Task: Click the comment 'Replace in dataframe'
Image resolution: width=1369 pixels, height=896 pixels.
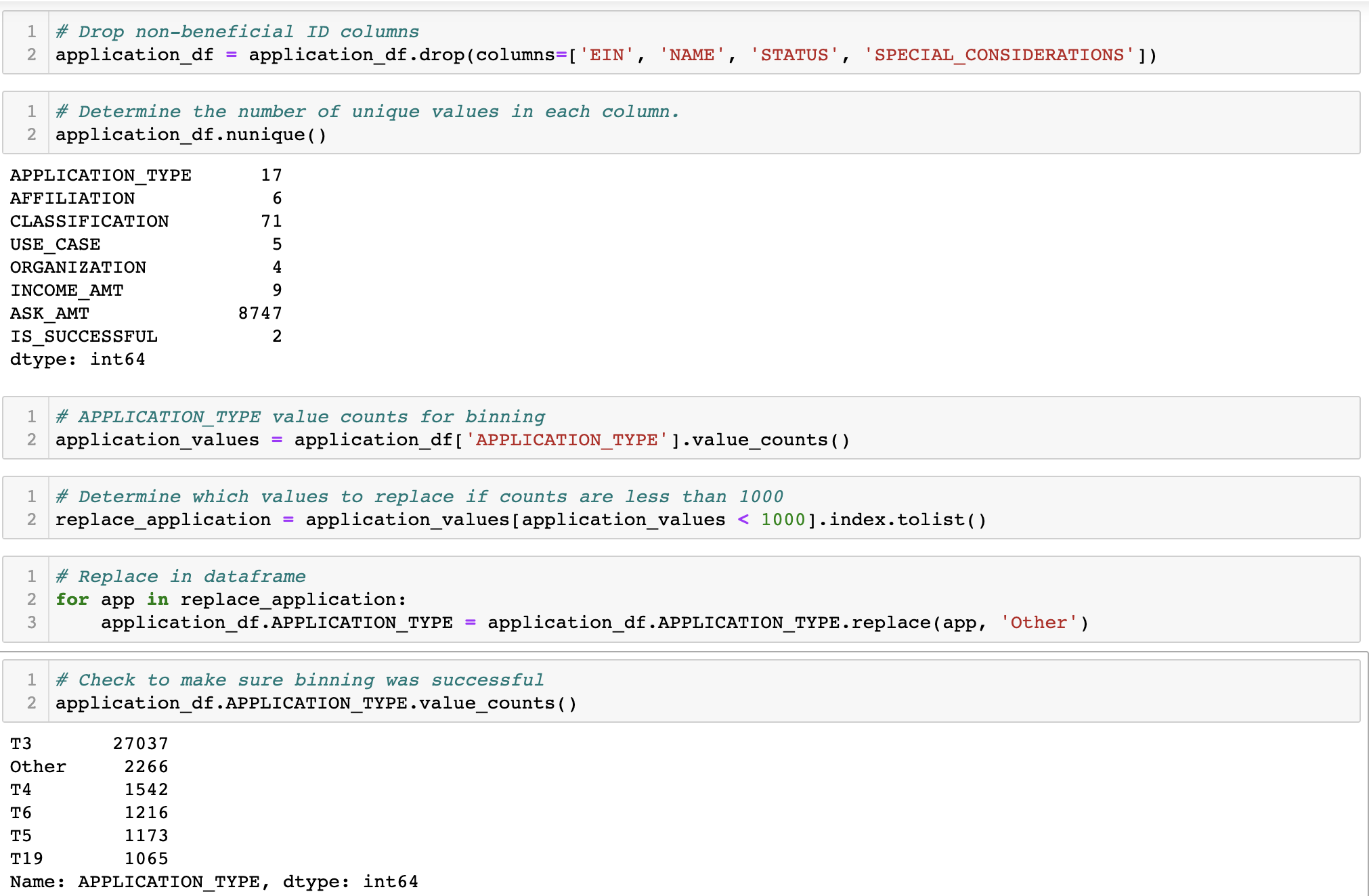Action: [x=181, y=577]
